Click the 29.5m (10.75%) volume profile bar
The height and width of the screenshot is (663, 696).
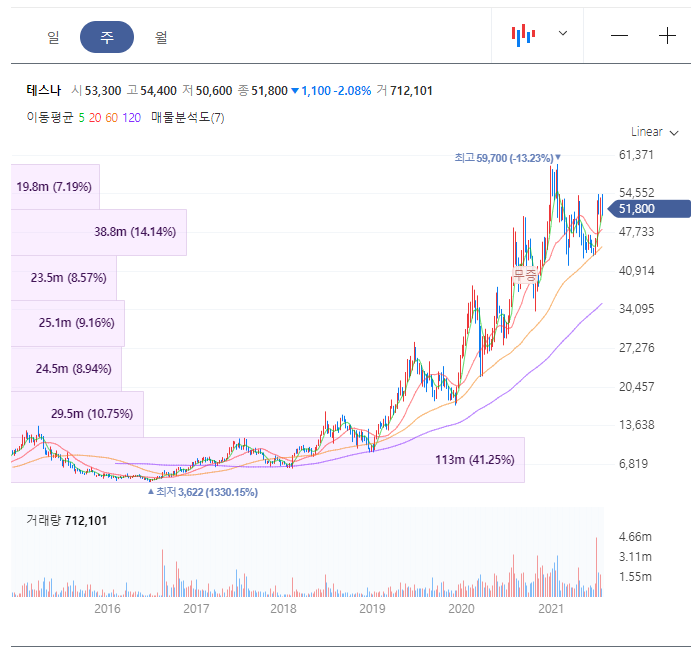77,414
